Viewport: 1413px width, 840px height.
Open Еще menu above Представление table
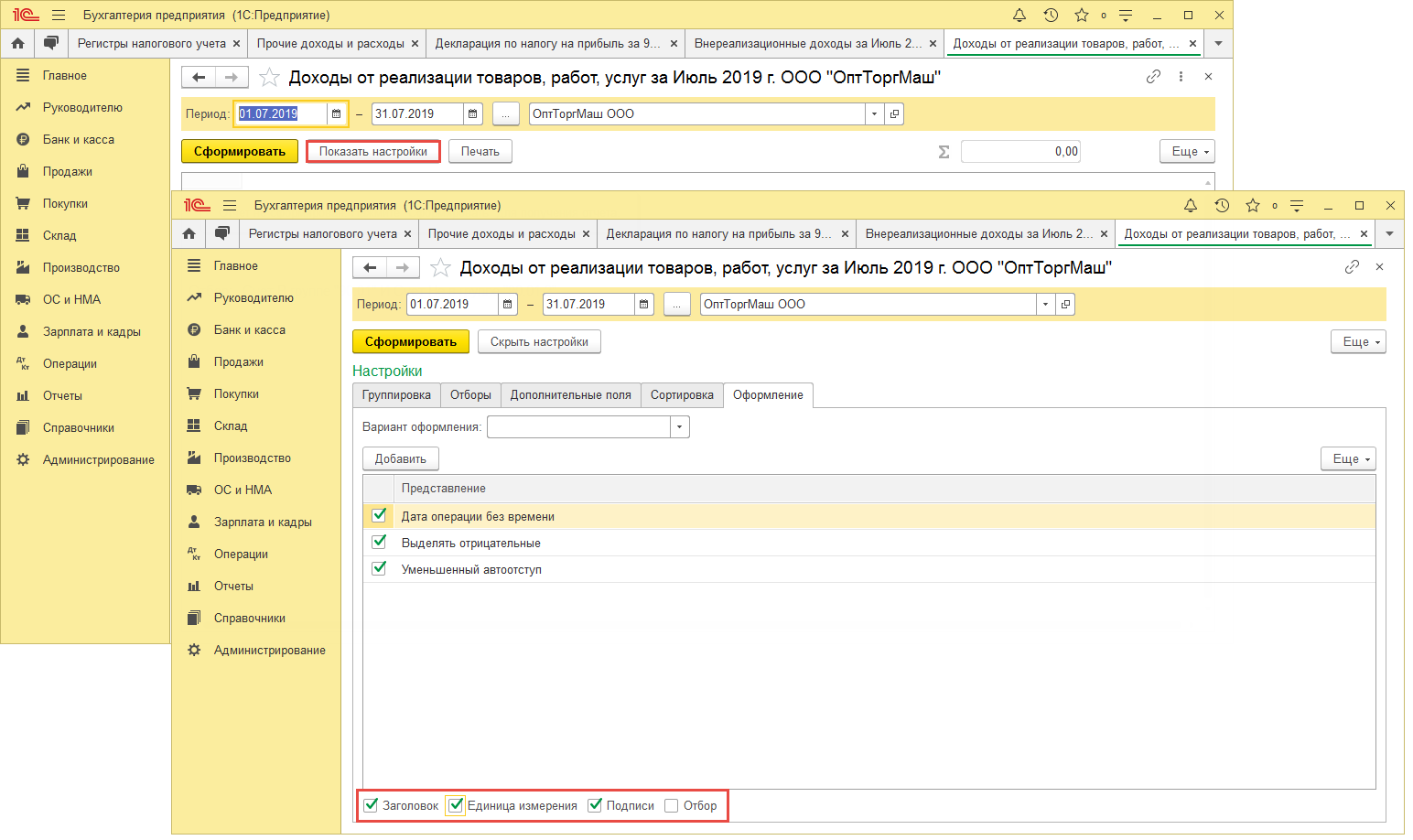point(1349,459)
